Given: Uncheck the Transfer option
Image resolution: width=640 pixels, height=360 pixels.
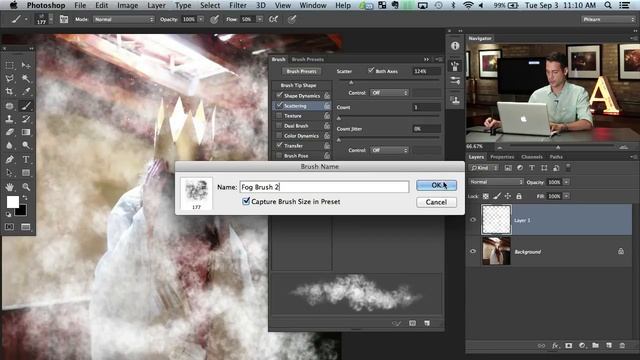Looking at the screenshot, I should pyautogui.click(x=279, y=145).
